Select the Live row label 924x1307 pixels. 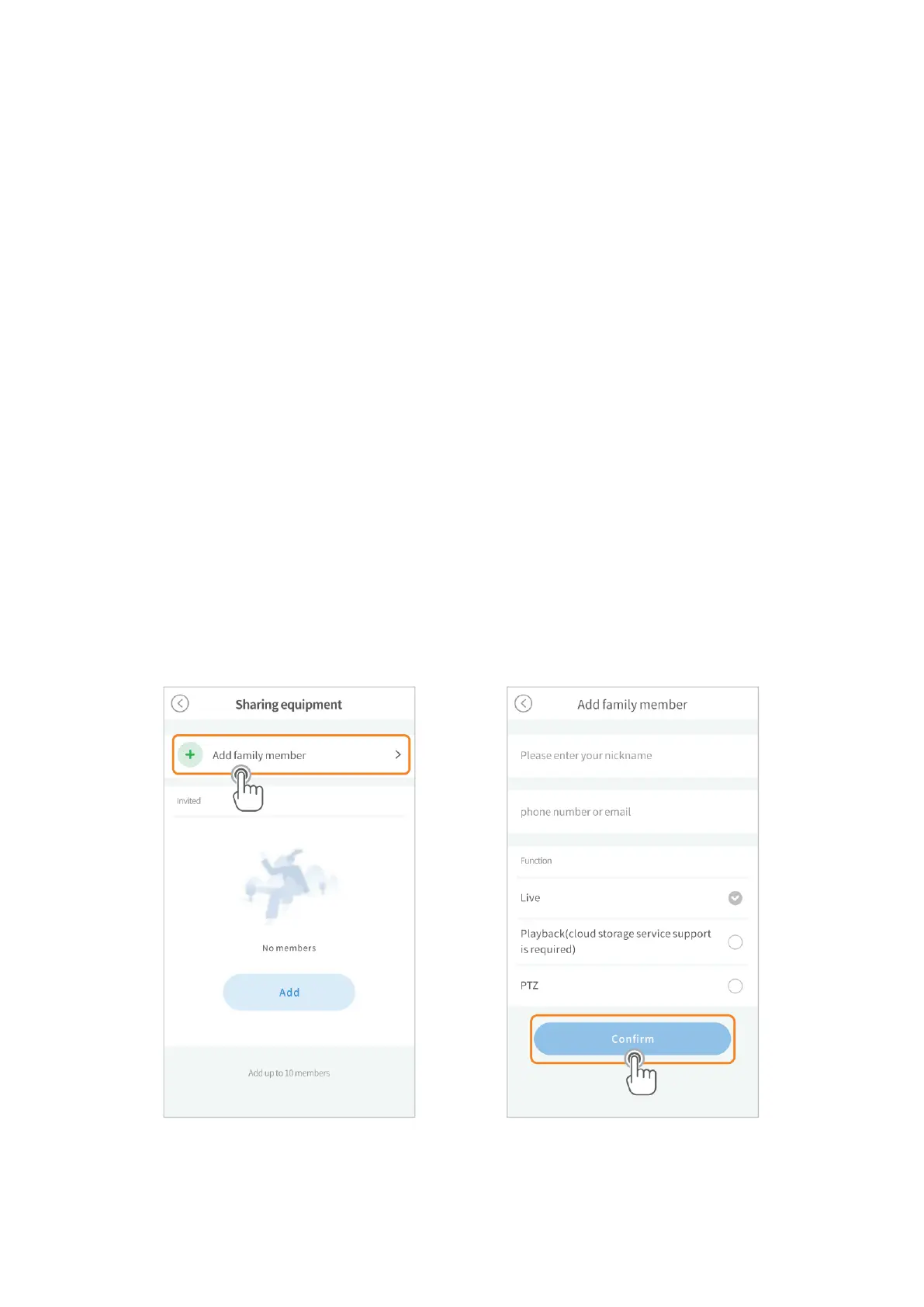tap(530, 898)
